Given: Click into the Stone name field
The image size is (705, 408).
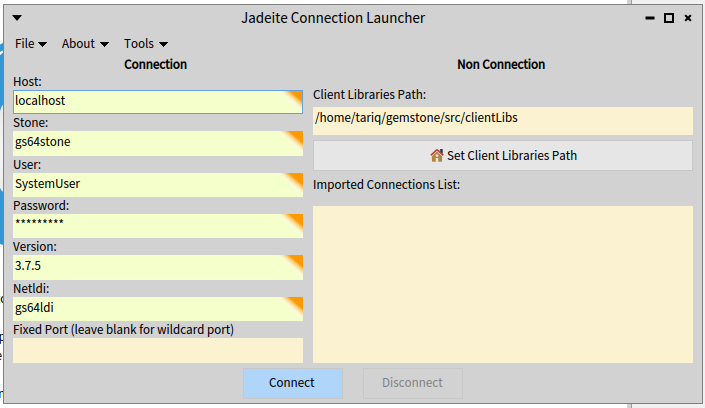Looking at the screenshot, I should tap(150, 142).
